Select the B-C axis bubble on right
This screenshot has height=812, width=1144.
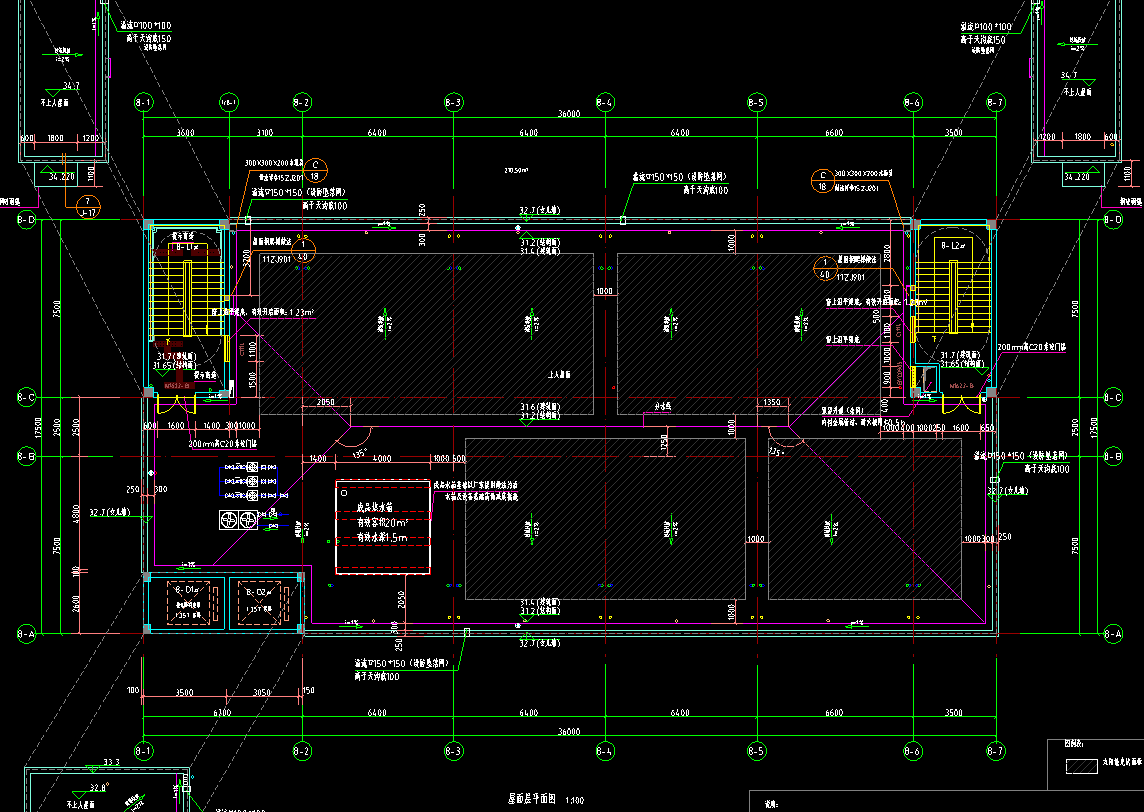point(1113,398)
